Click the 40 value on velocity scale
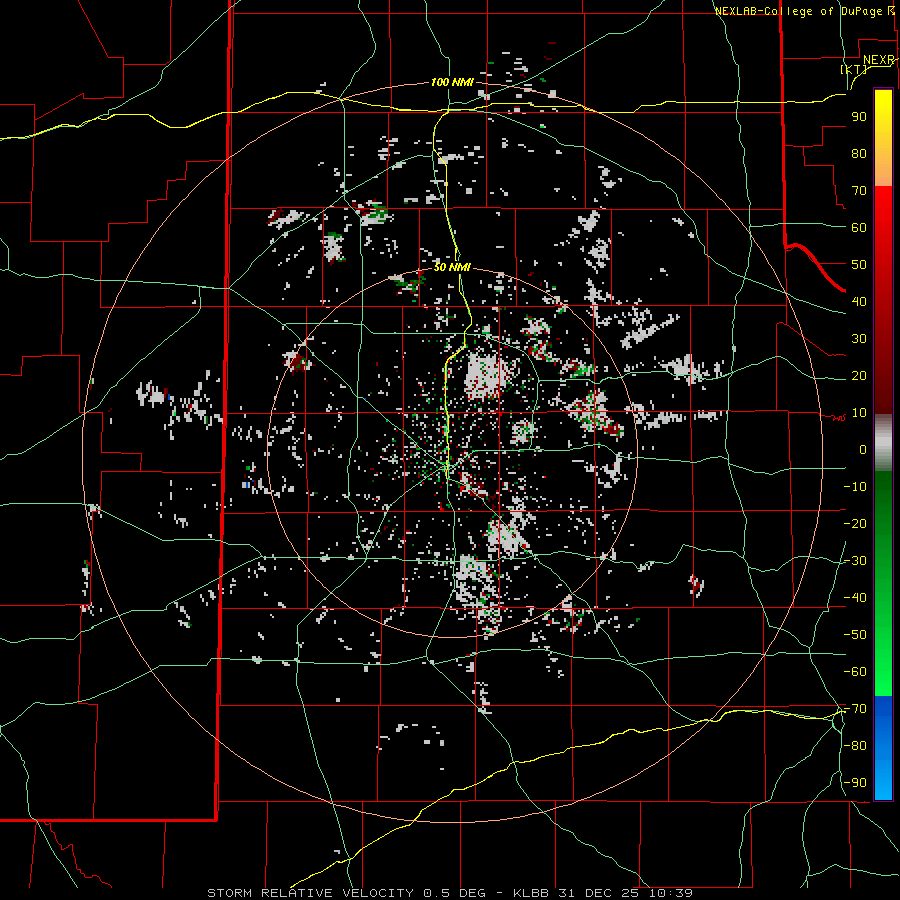 [859, 302]
